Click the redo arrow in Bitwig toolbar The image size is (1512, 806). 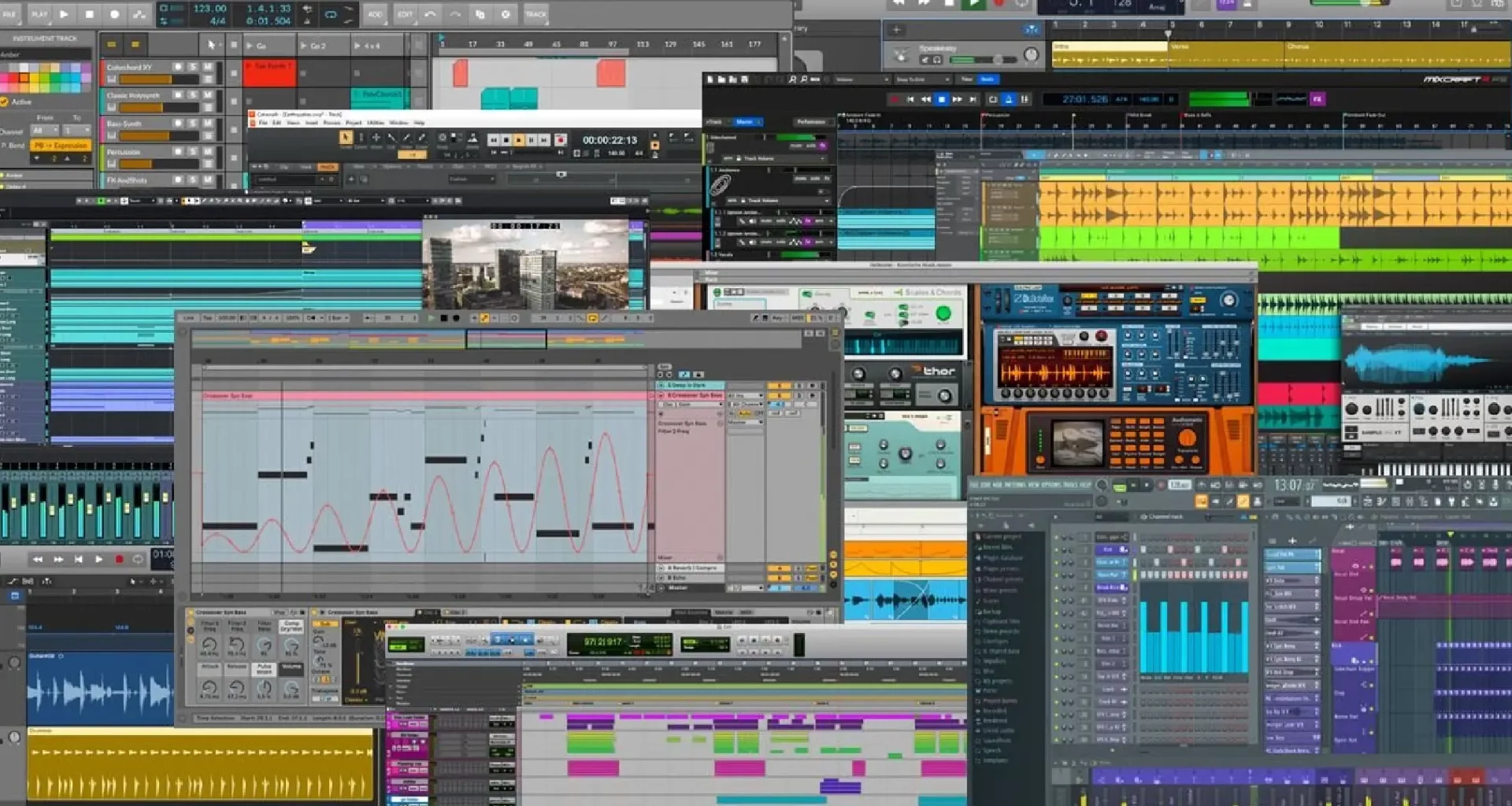(455, 14)
